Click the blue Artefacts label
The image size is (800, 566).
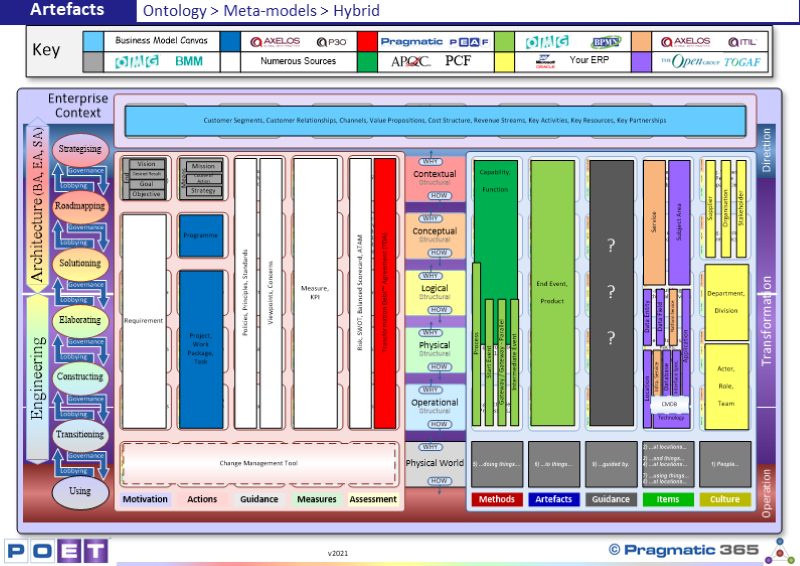[x=554, y=499]
